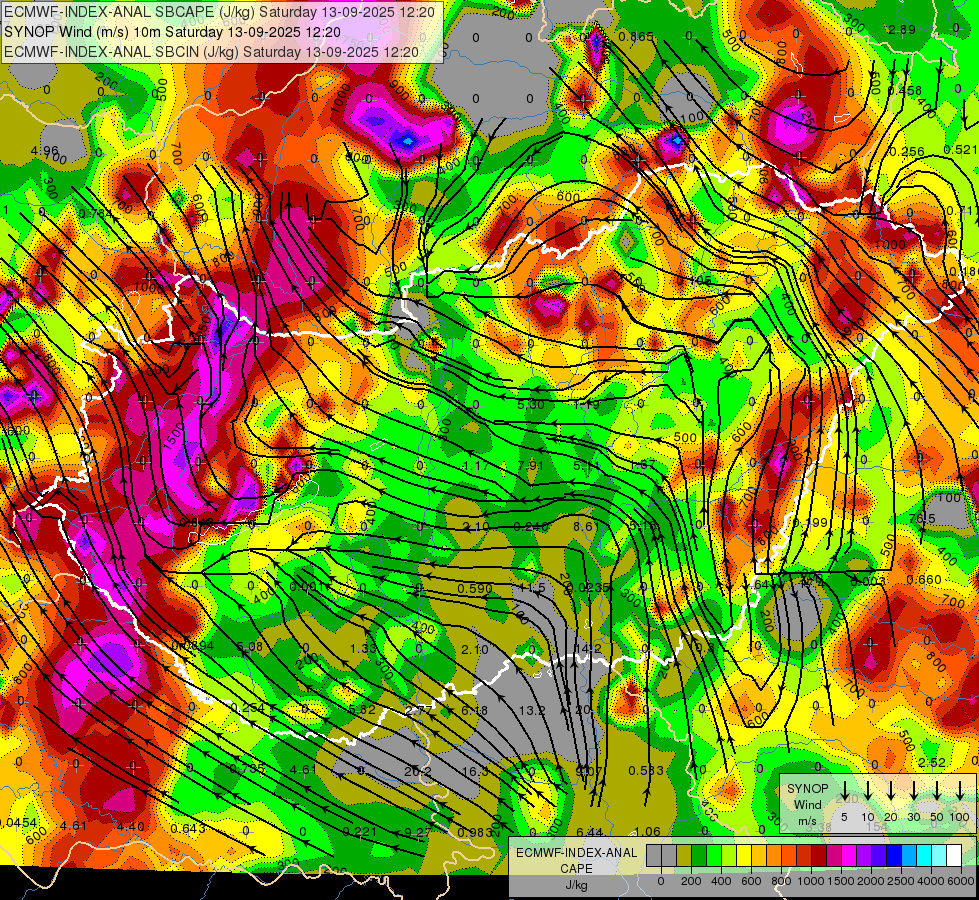Select the dark red swatch right of 1000

pos(819,856)
